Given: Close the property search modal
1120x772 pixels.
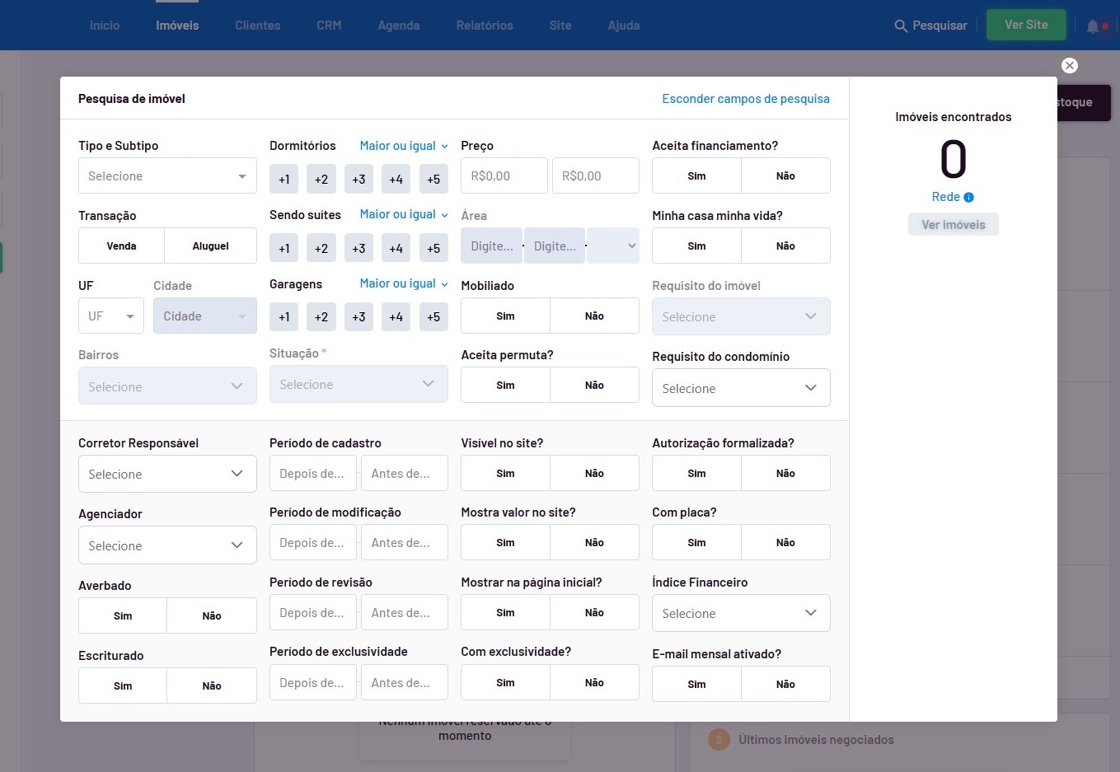Looking at the screenshot, I should (x=1069, y=66).
